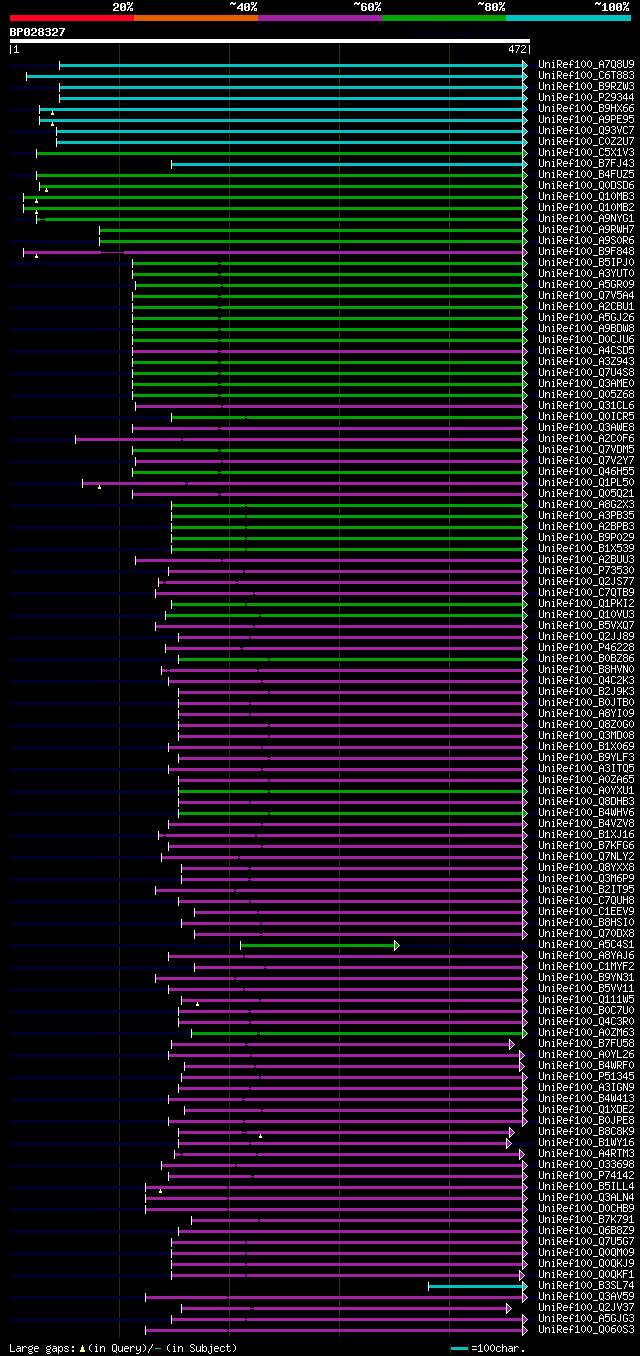Open hit UniRef100_Q93VC7
The width and height of the screenshot is (640, 1356).
click(x=586, y=130)
